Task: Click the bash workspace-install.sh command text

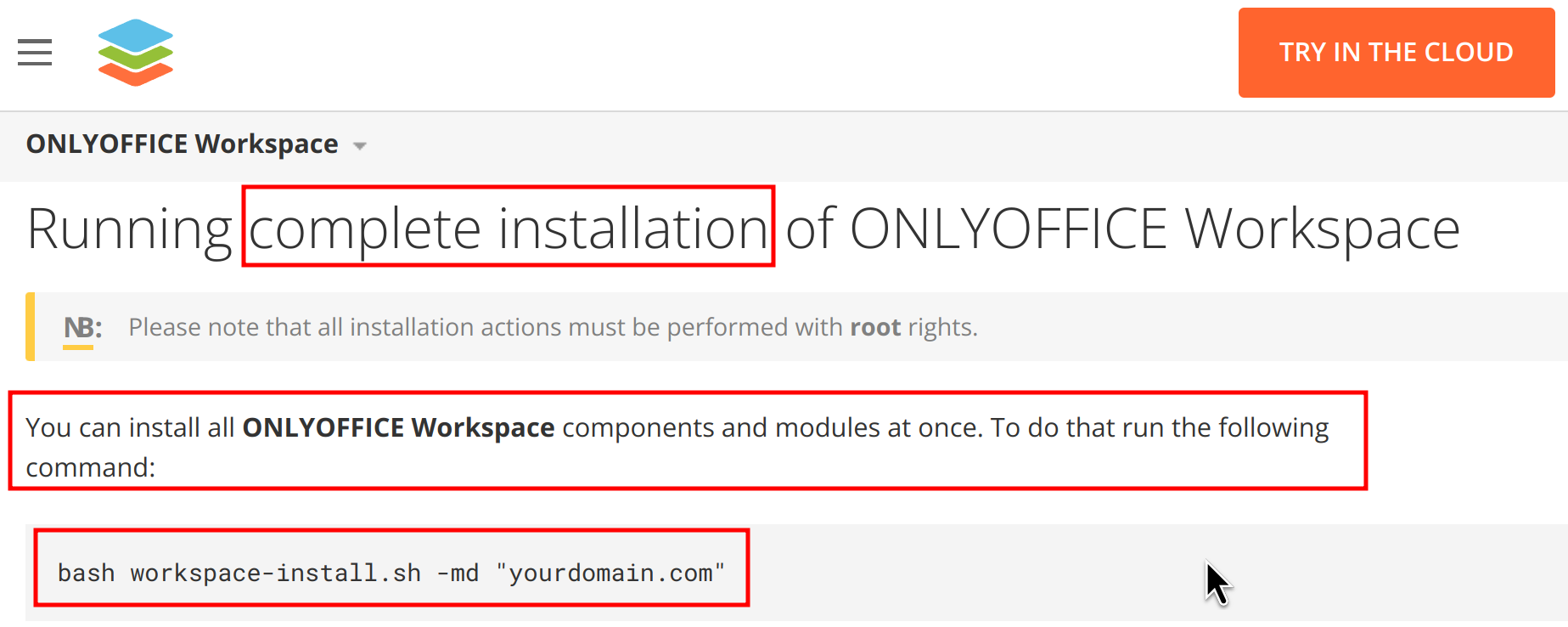Action: point(239,573)
